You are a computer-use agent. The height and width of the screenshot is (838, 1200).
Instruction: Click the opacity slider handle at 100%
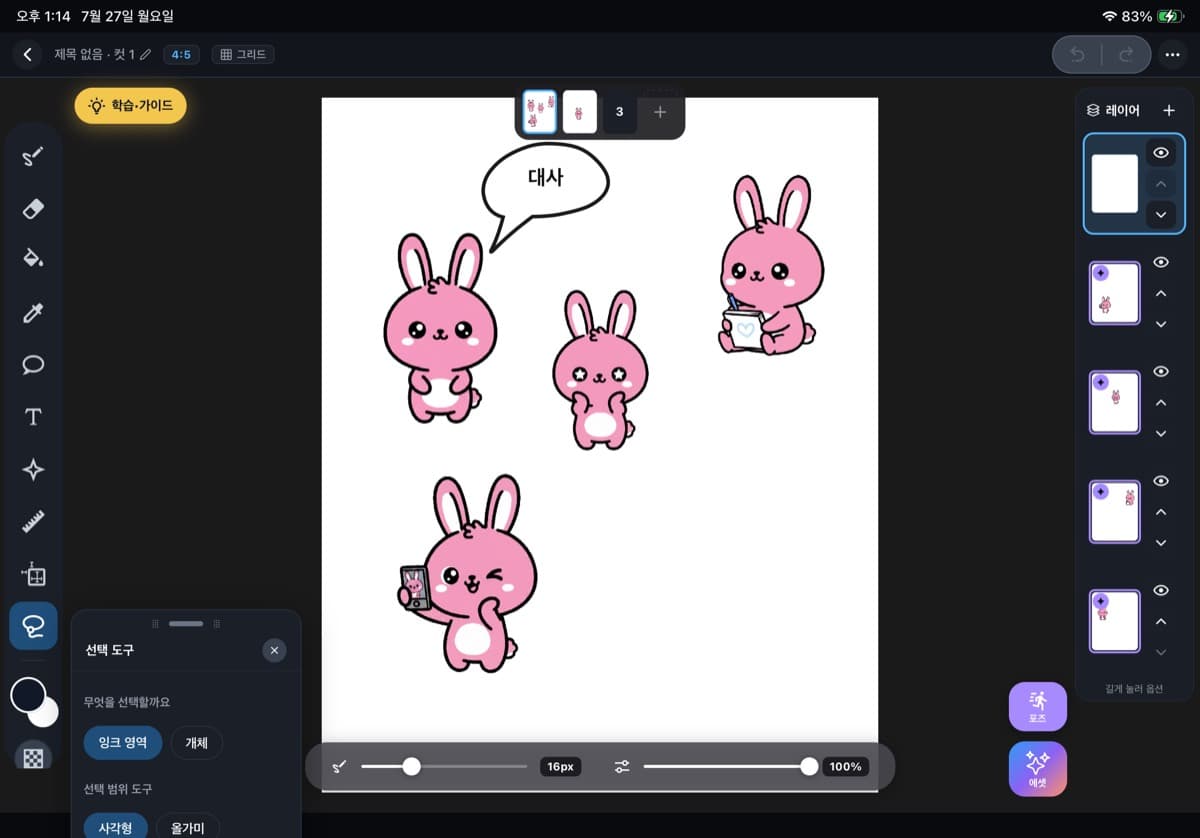[x=809, y=767]
